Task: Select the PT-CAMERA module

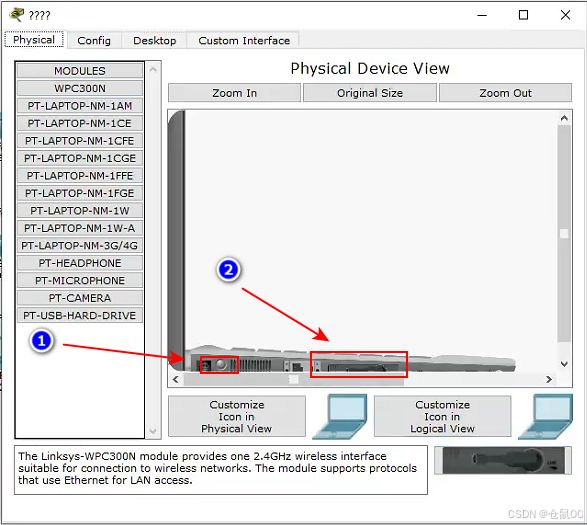Action: pos(80,298)
